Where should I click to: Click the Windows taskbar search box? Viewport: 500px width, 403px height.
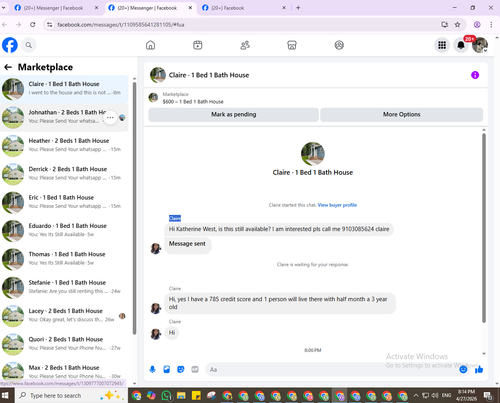click(71, 396)
